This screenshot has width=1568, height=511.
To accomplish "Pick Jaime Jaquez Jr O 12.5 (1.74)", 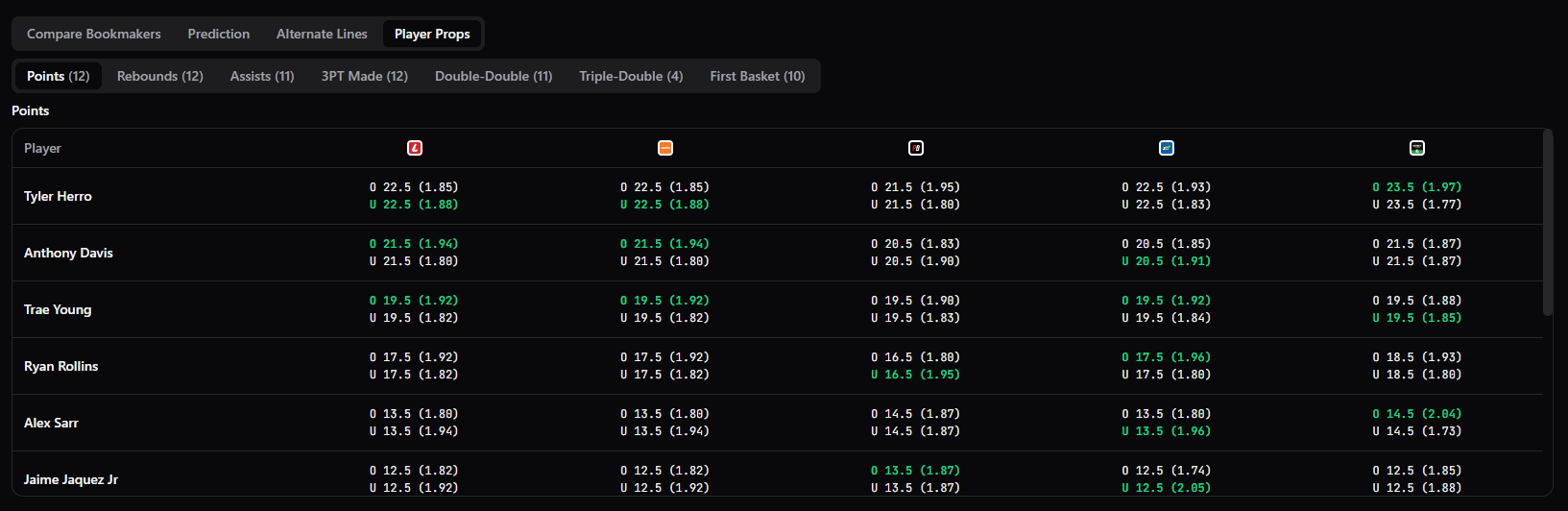I will click(x=1167, y=471).
